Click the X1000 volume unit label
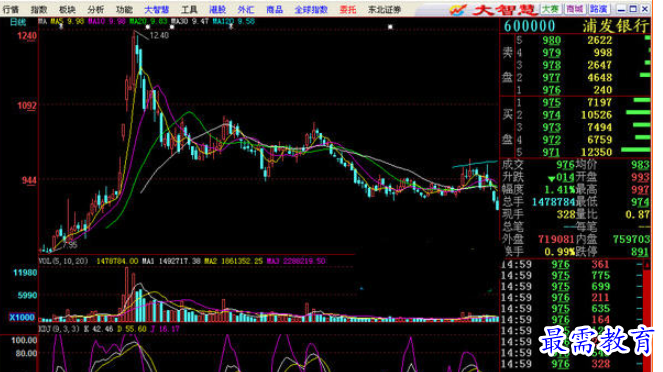 (22, 317)
